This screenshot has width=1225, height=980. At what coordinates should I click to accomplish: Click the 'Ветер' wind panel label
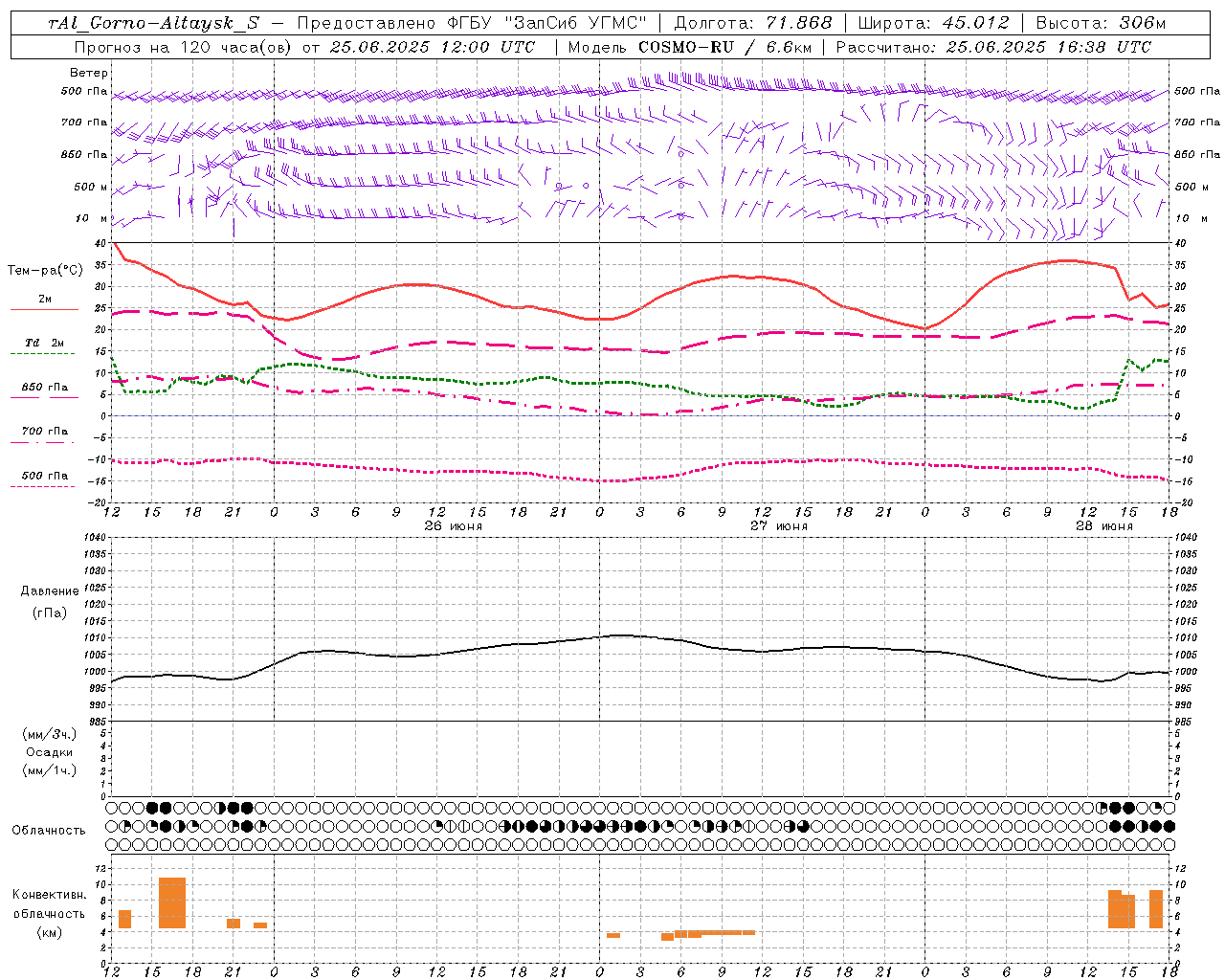click(89, 73)
